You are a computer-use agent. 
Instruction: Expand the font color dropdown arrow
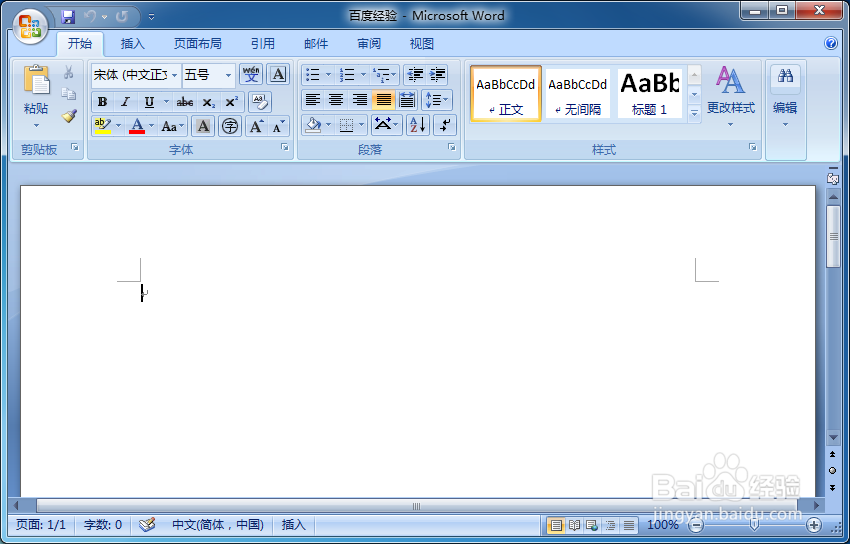pos(152,126)
